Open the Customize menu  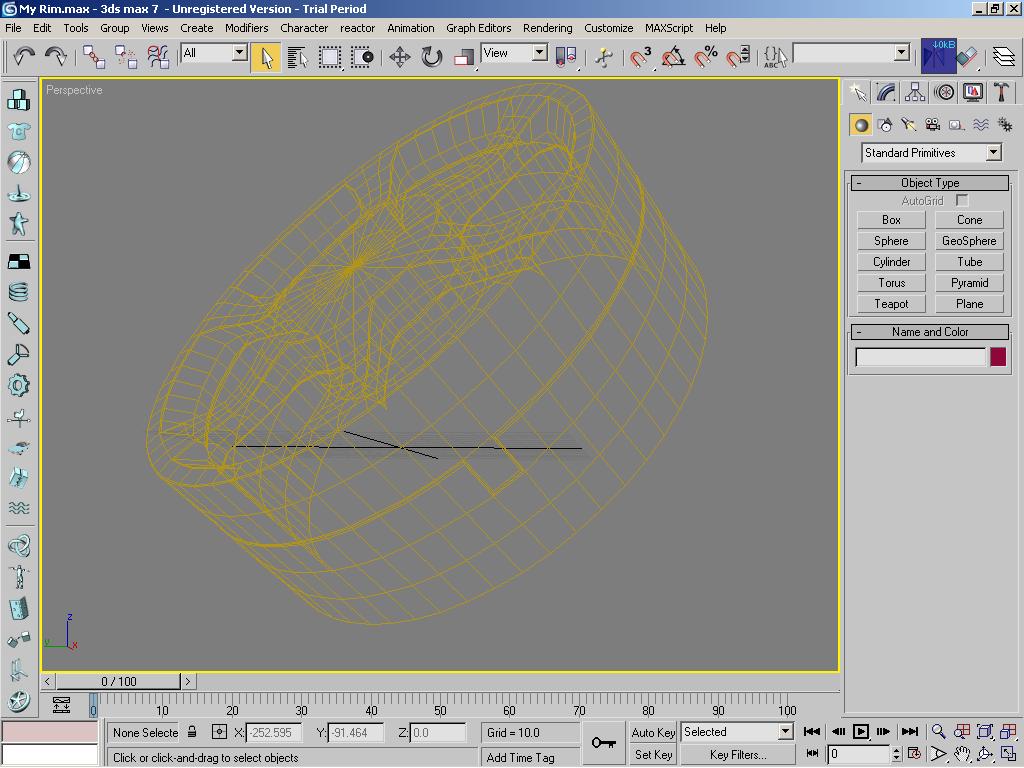pos(609,28)
